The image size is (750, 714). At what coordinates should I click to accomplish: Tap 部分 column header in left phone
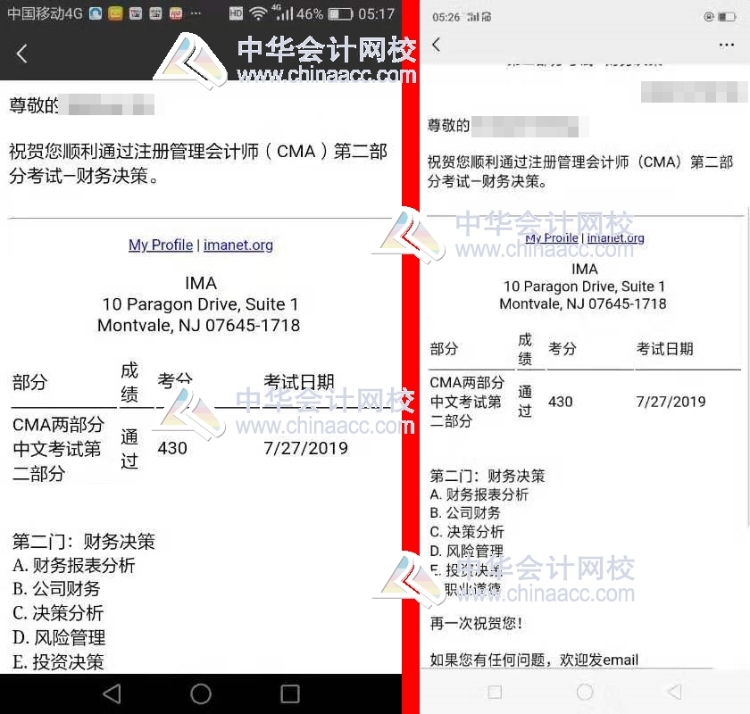30,382
